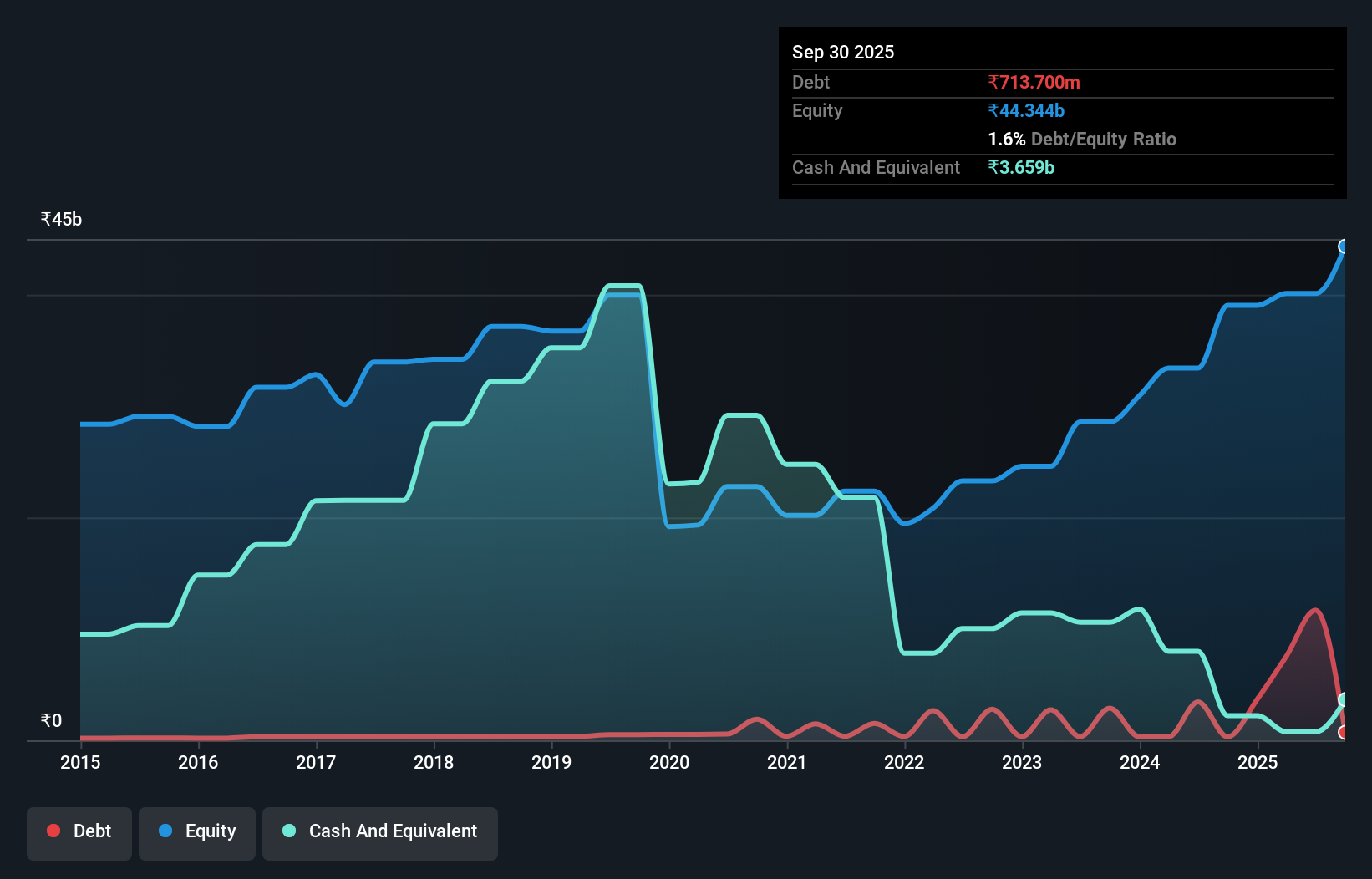Viewport: 1372px width, 879px height.
Task: Select the blue Equity endpoint marker on the chart
Action: (x=1344, y=245)
